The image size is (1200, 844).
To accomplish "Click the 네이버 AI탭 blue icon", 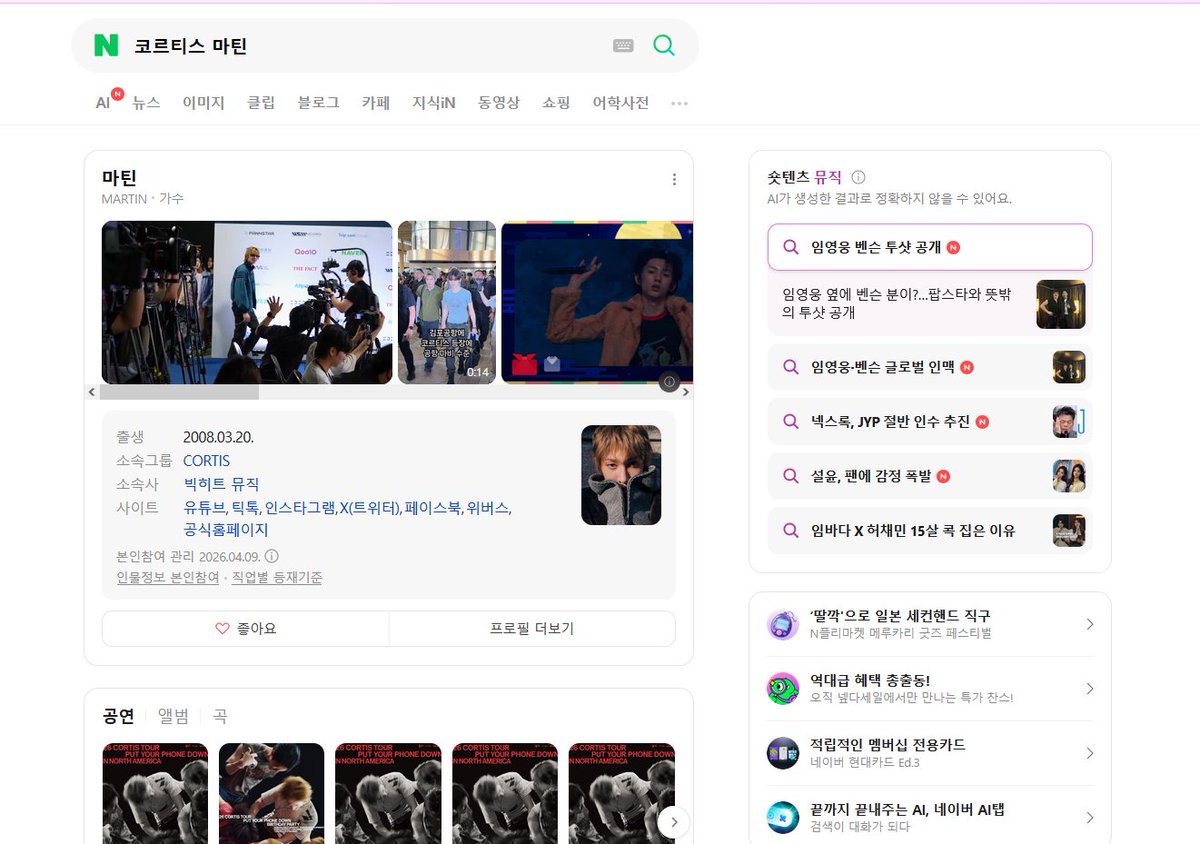I will coord(783,817).
